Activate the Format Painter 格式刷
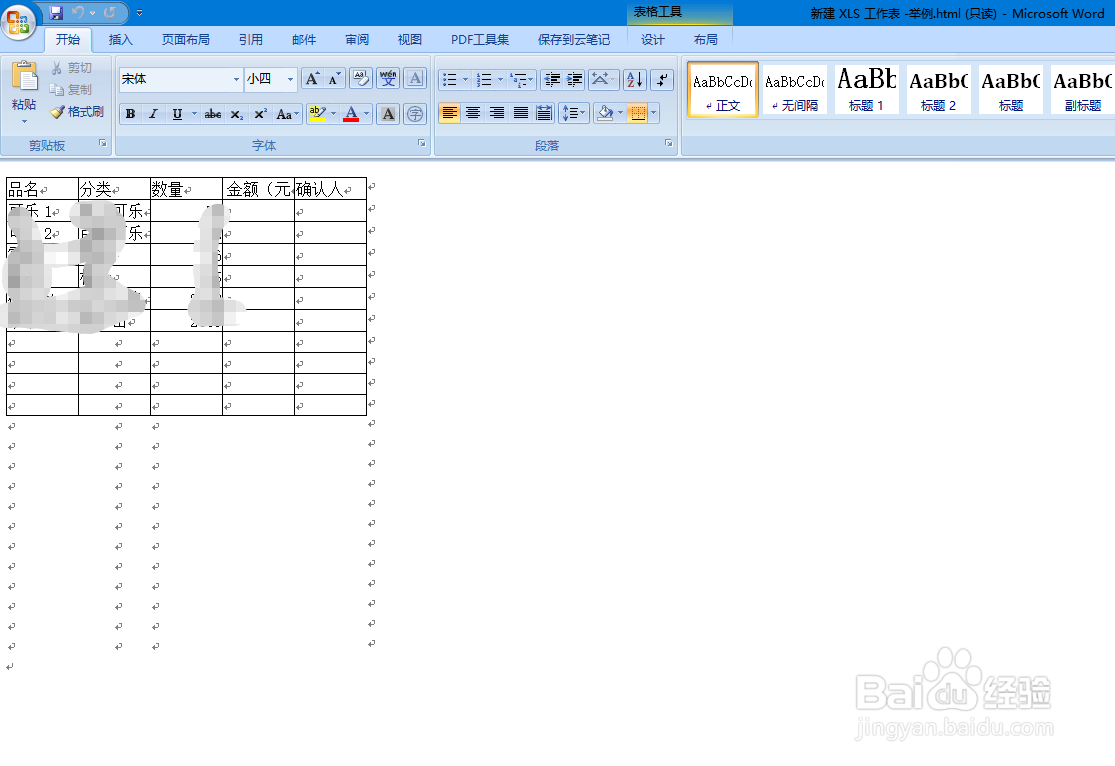Viewport: 1115px width, 766px height. (x=78, y=112)
